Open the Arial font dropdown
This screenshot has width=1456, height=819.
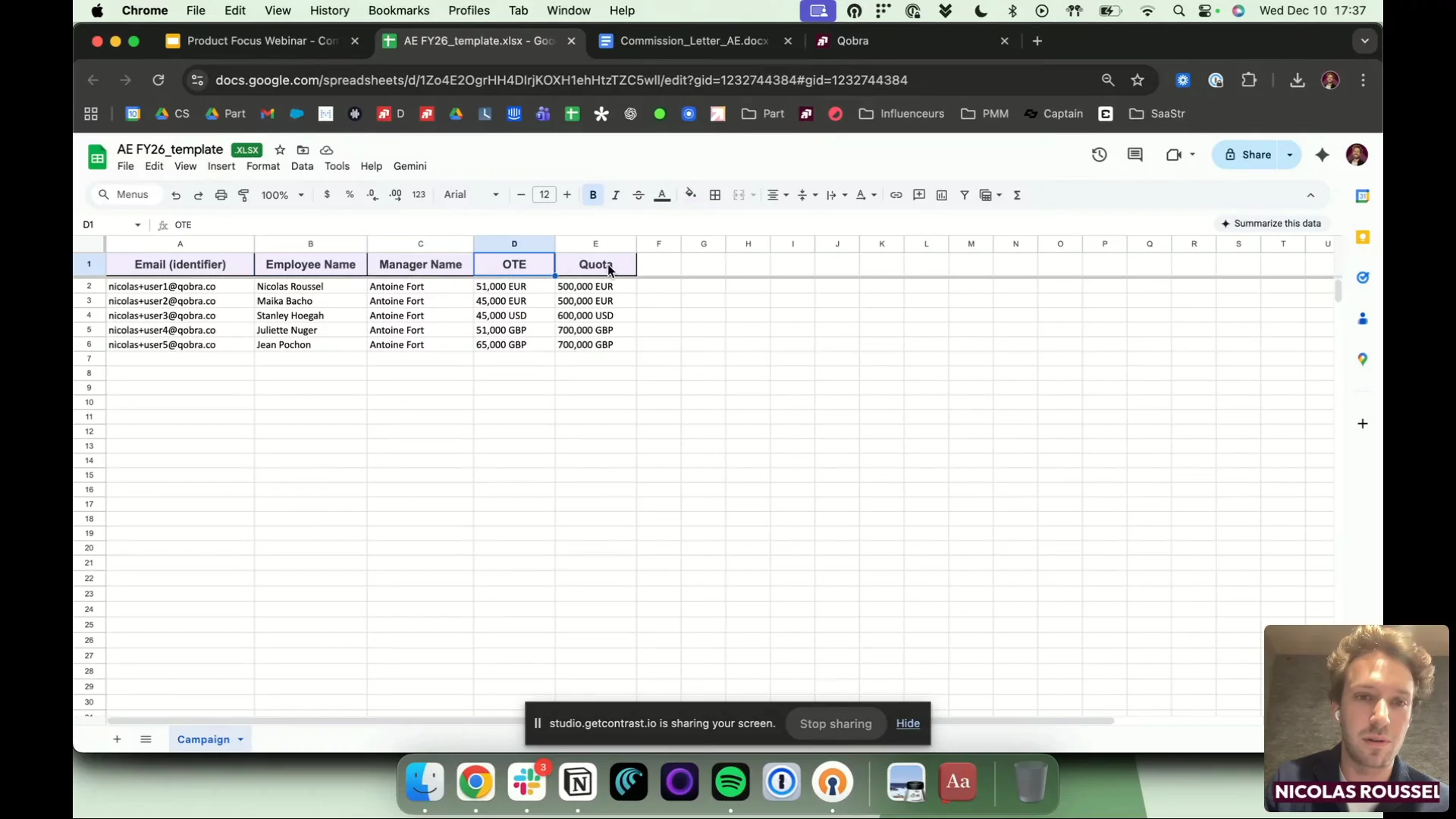(x=471, y=195)
